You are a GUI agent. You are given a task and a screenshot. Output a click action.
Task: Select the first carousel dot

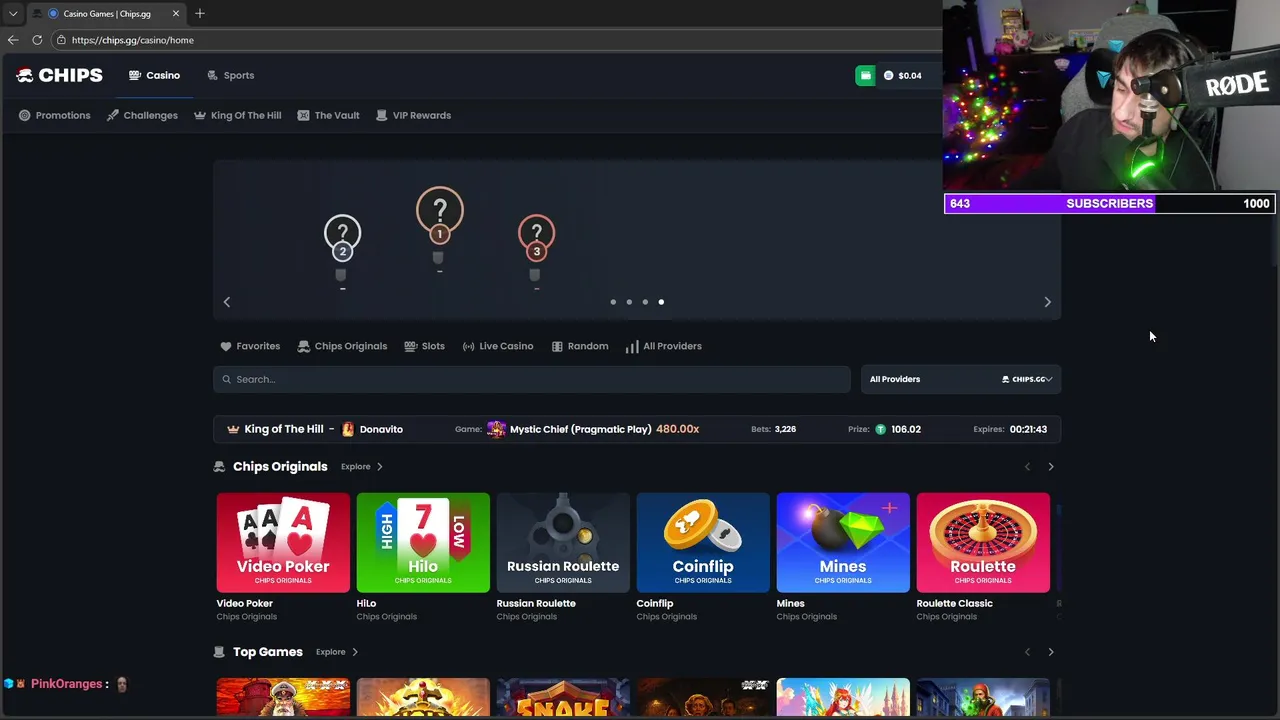613,302
